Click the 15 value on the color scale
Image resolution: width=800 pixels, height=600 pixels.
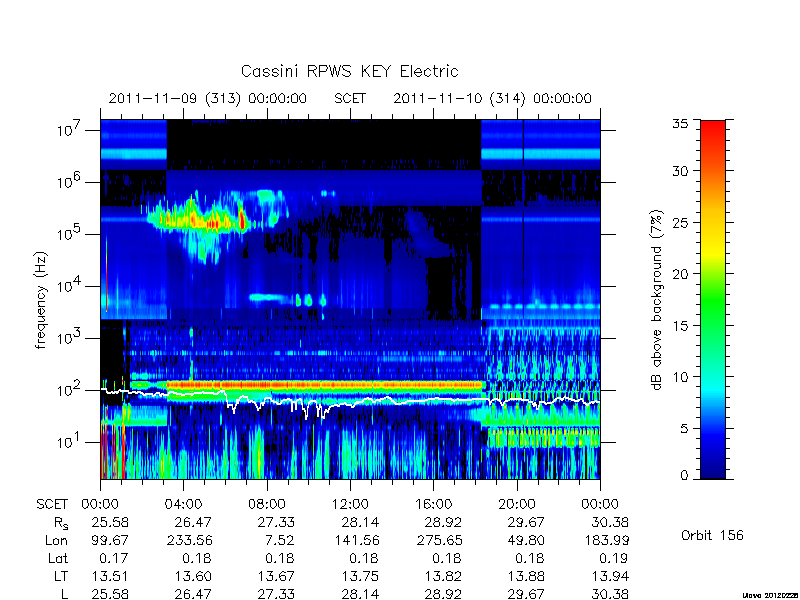click(681, 326)
